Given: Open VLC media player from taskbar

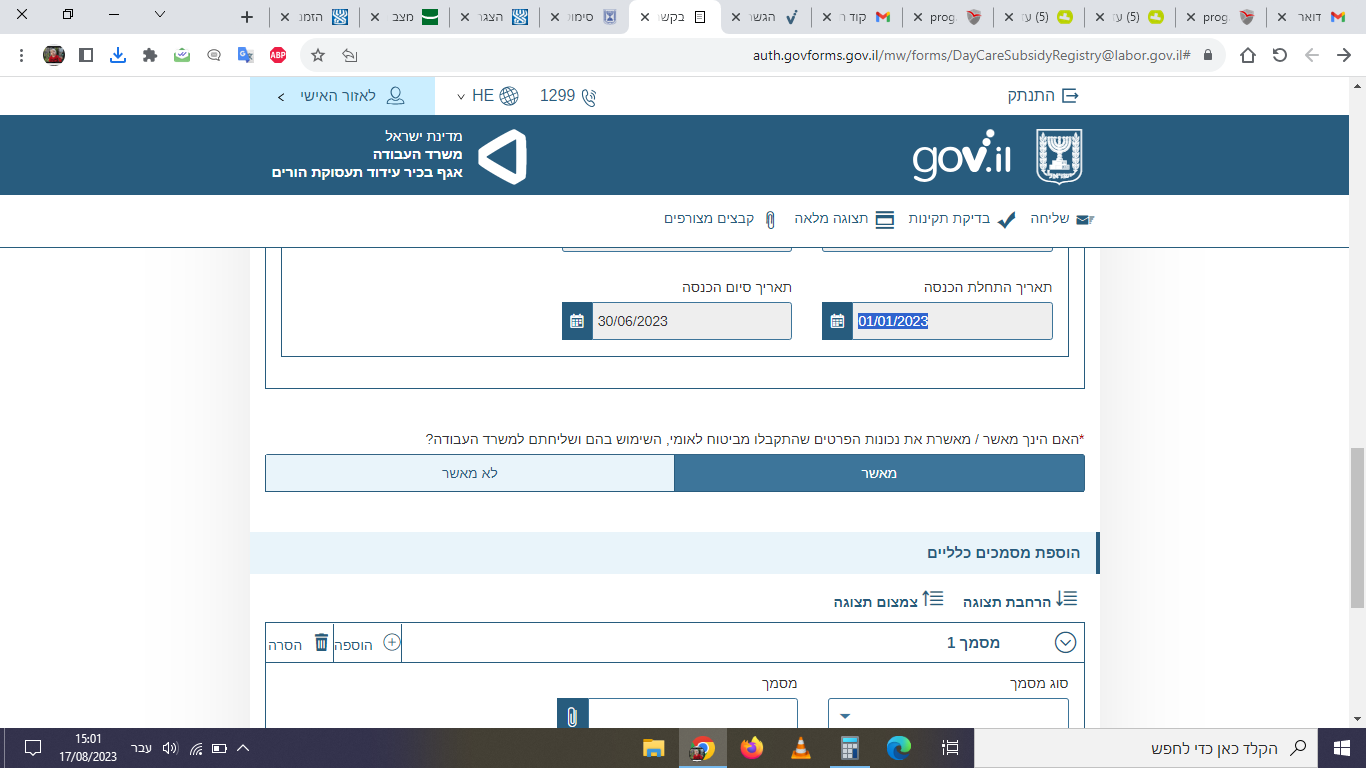Looking at the screenshot, I should click(801, 748).
